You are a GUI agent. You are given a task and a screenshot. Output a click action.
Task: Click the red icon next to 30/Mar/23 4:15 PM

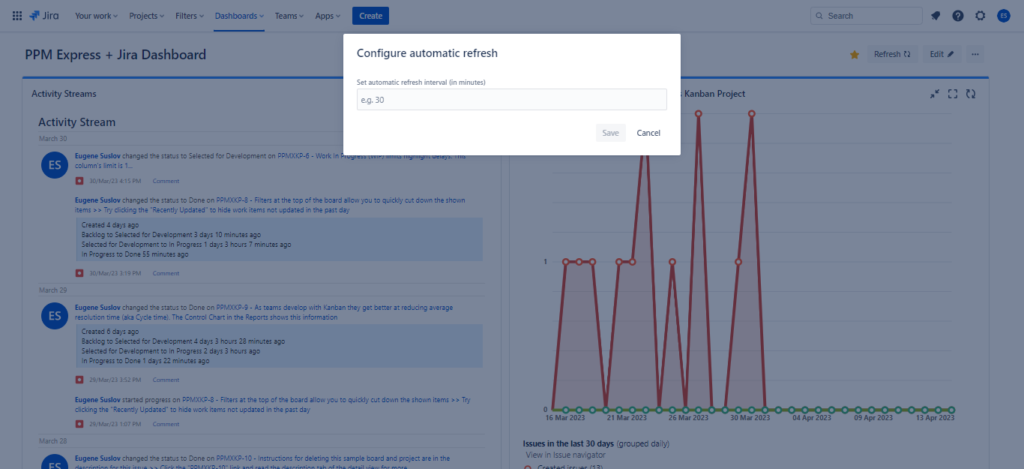click(79, 181)
